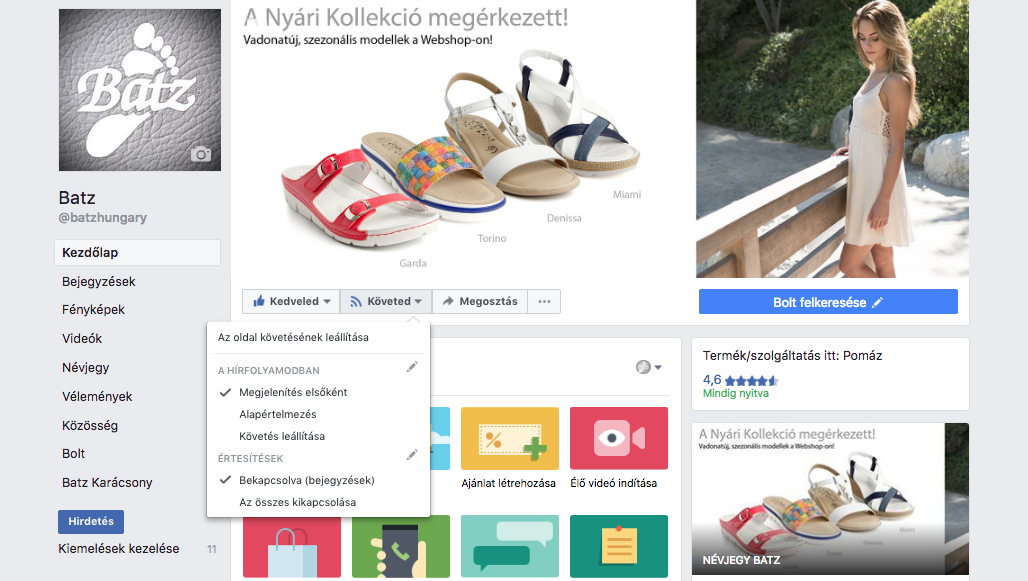The height and width of the screenshot is (581, 1028).
Task: Open the summer collection cover photo
Action: click(600, 138)
